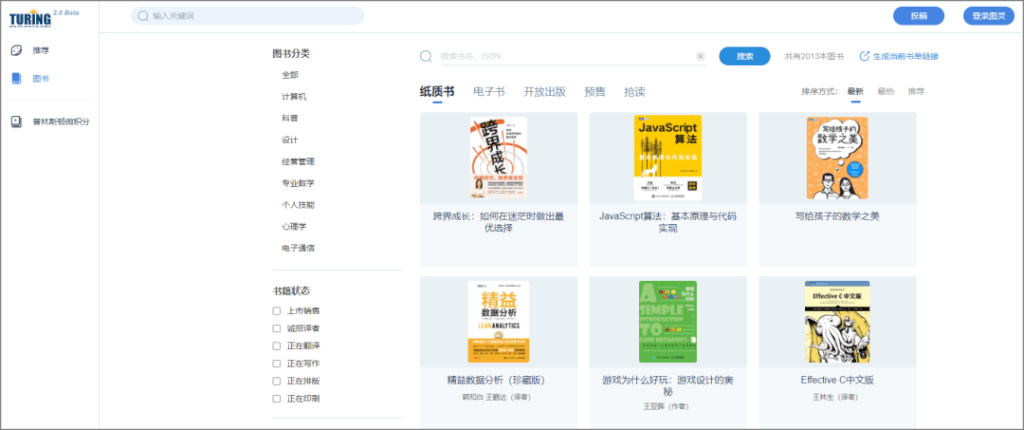Check the 正在写作 checkbox
Viewport: 1024px width, 430px height.
coord(277,363)
